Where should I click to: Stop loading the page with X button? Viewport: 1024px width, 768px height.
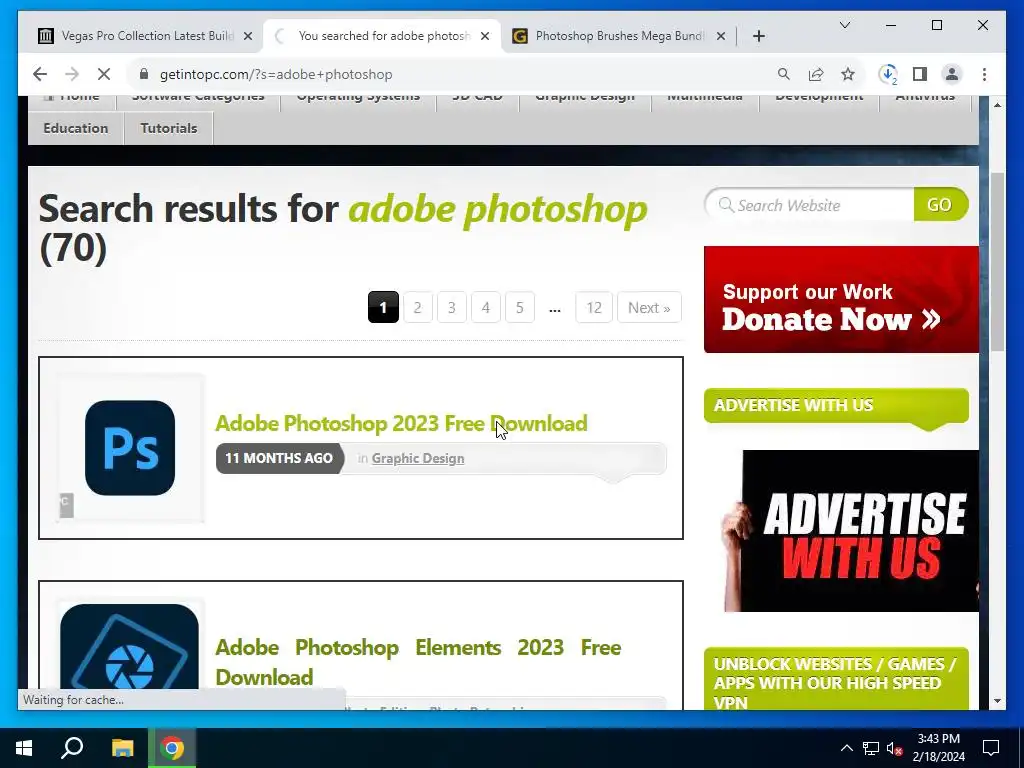point(104,74)
